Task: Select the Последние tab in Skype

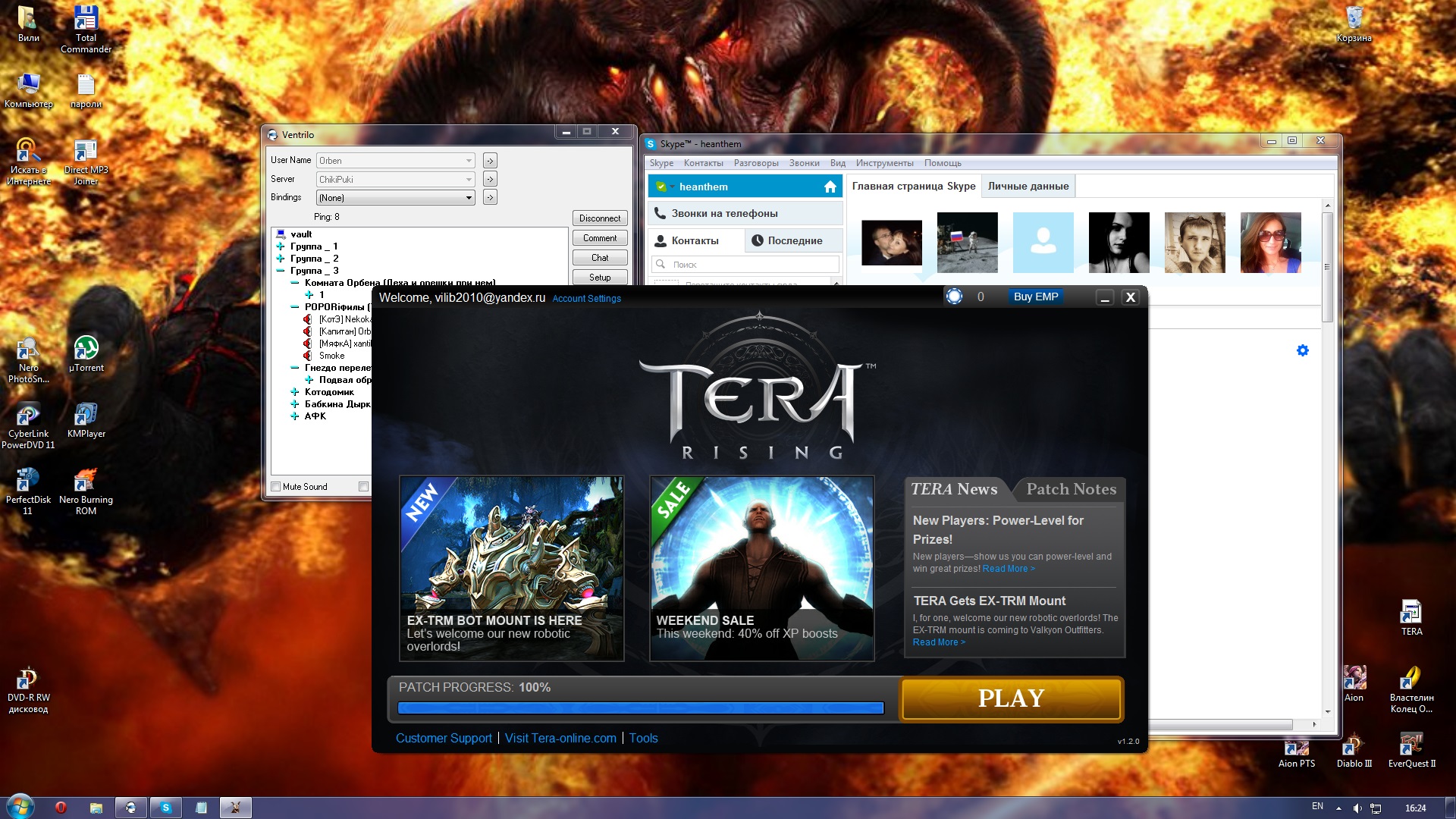Action: (793, 240)
